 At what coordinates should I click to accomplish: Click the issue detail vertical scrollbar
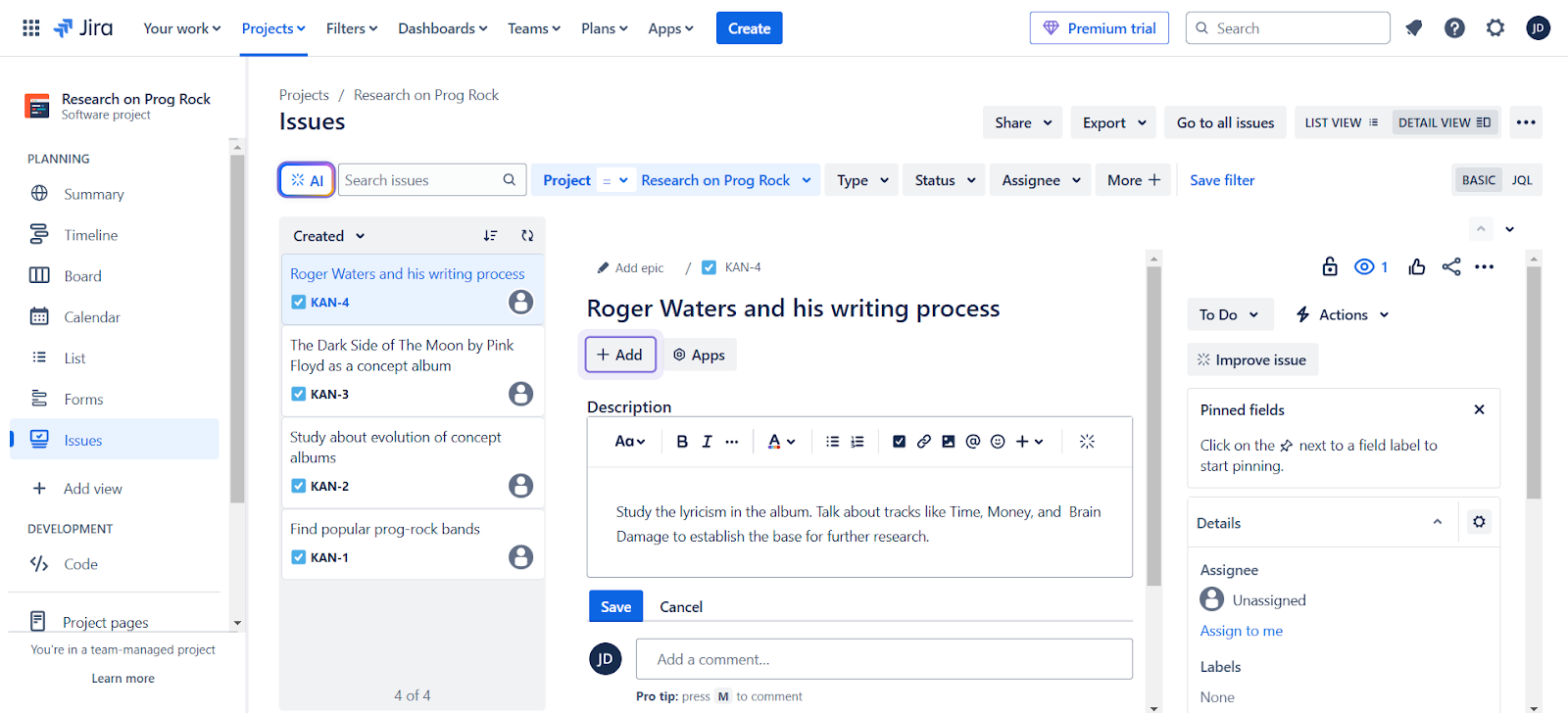point(1153,426)
